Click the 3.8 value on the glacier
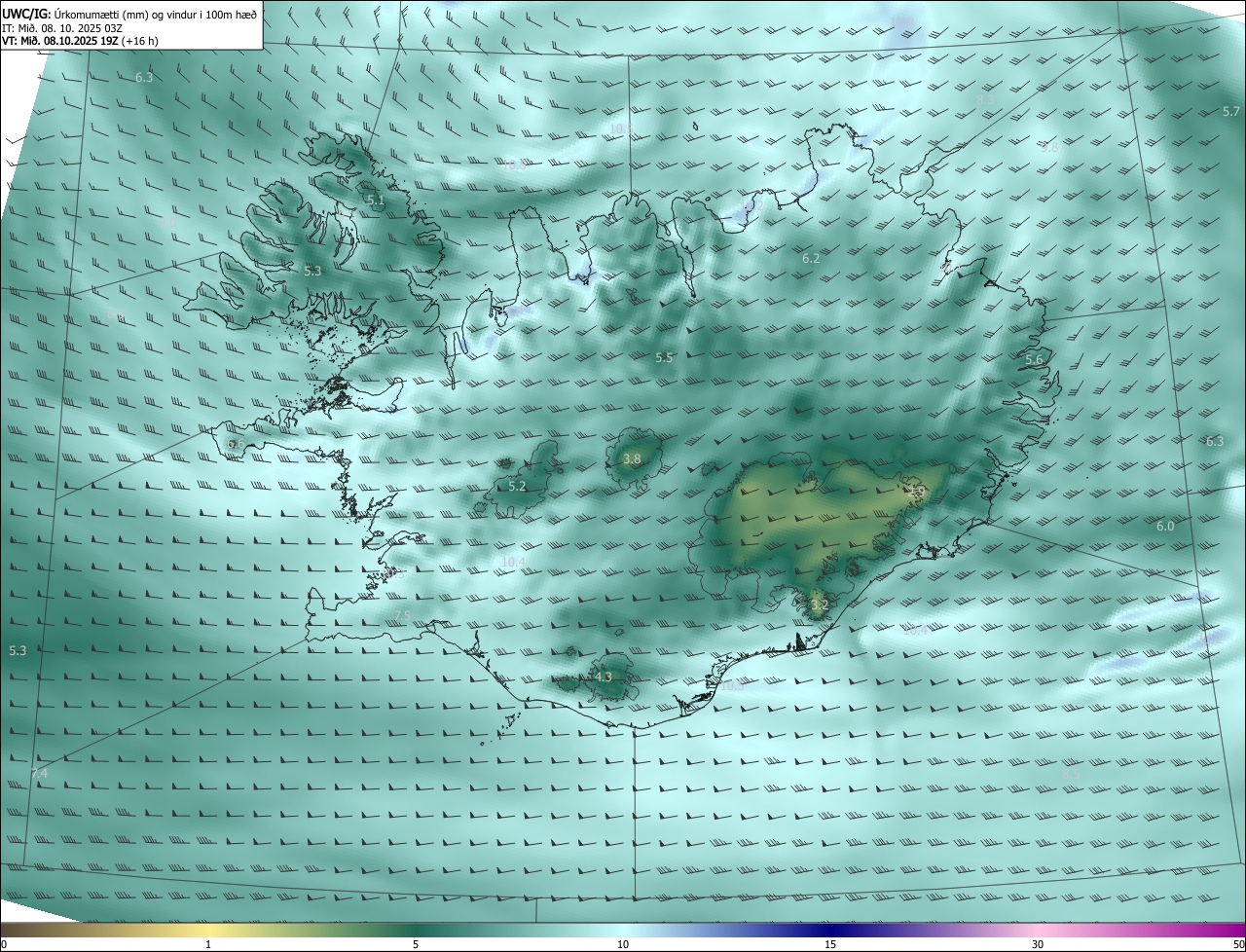The height and width of the screenshot is (952, 1246). (632, 459)
